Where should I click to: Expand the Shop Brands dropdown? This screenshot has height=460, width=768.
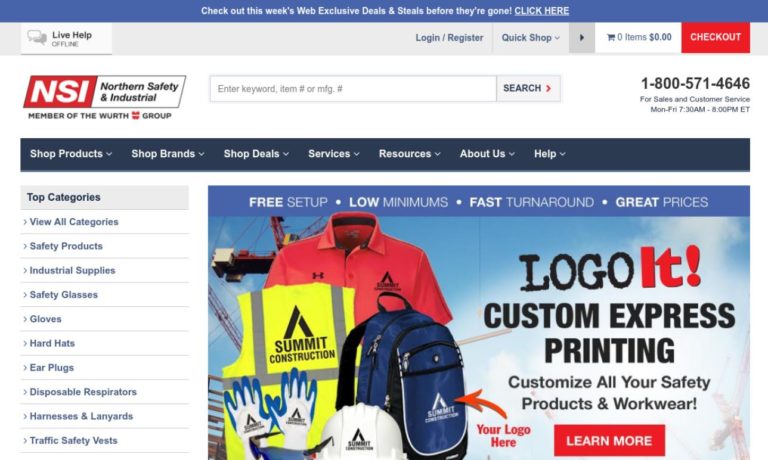click(x=168, y=154)
